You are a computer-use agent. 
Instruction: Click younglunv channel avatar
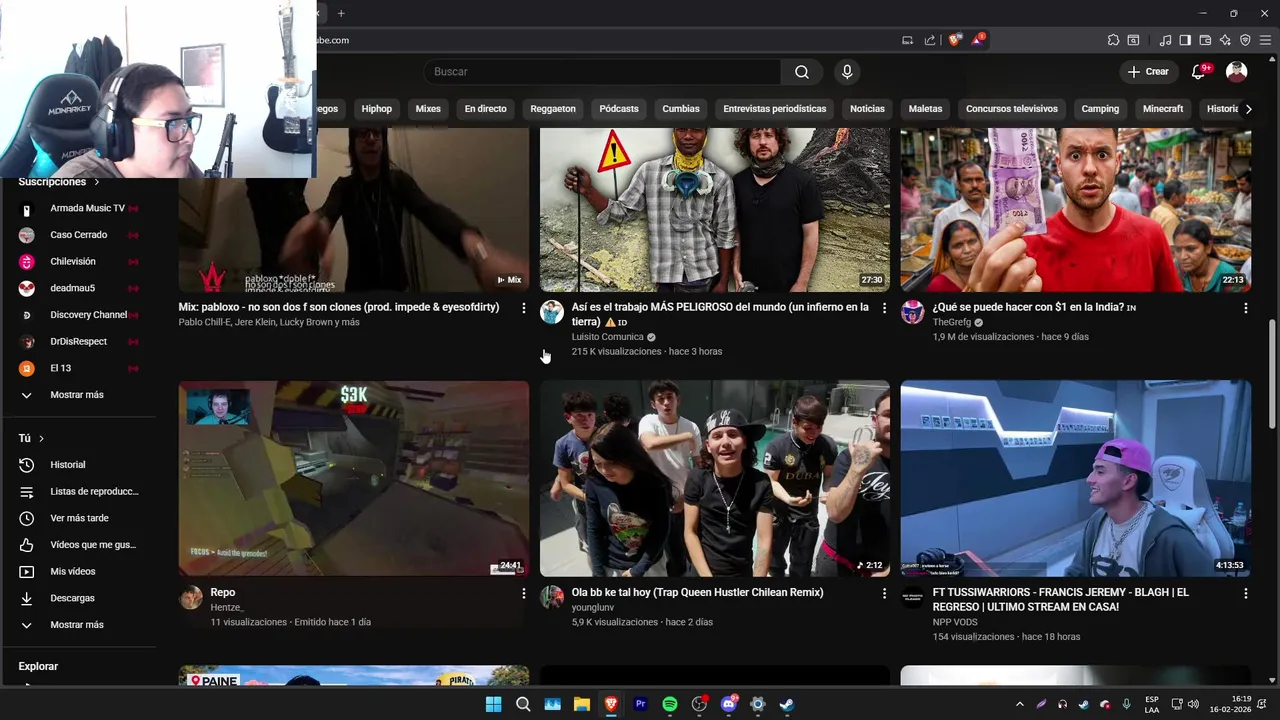click(x=552, y=598)
